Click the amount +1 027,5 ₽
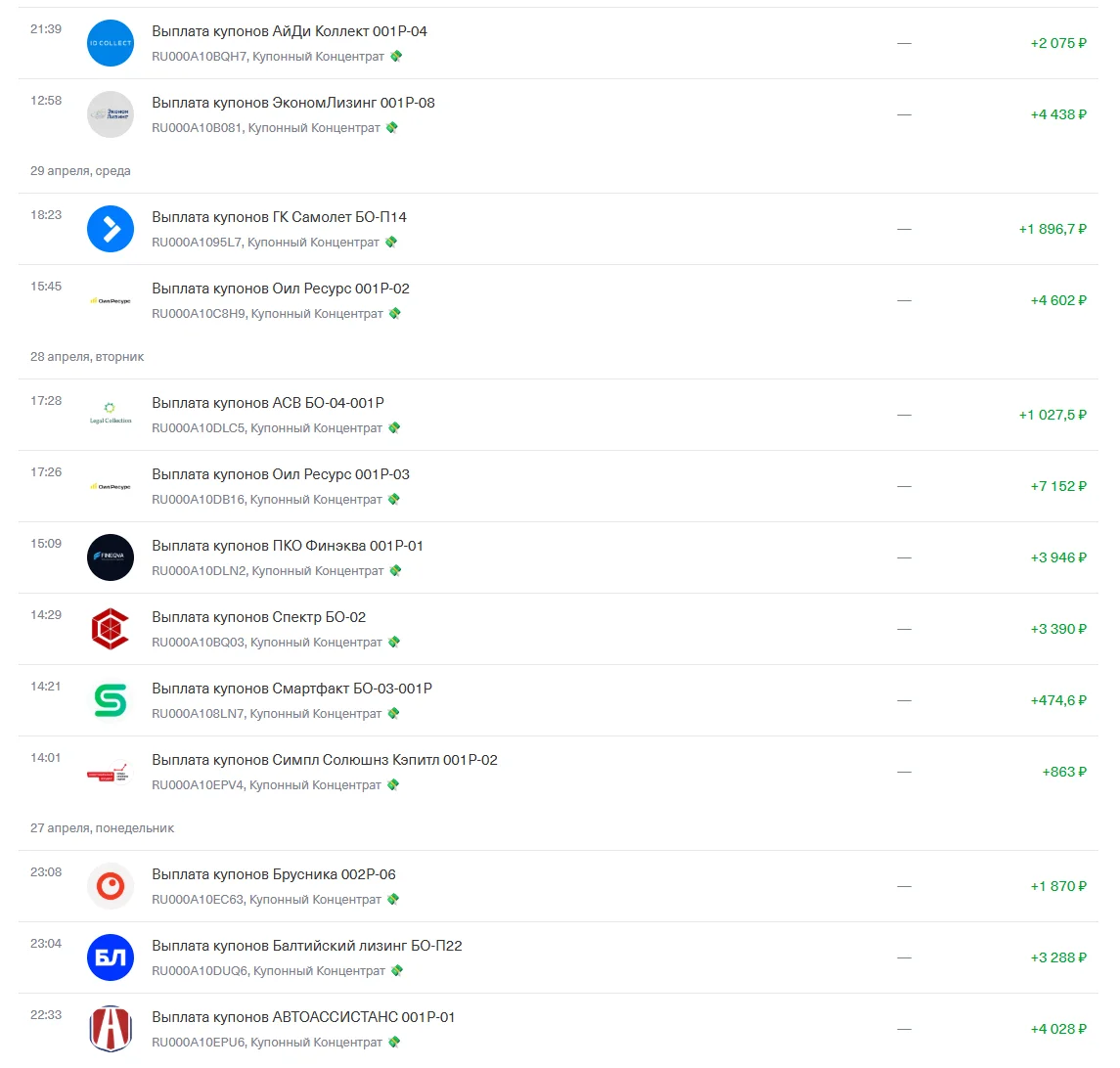This screenshot has width=1120, height=1068. pyautogui.click(x=1053, y=415)
